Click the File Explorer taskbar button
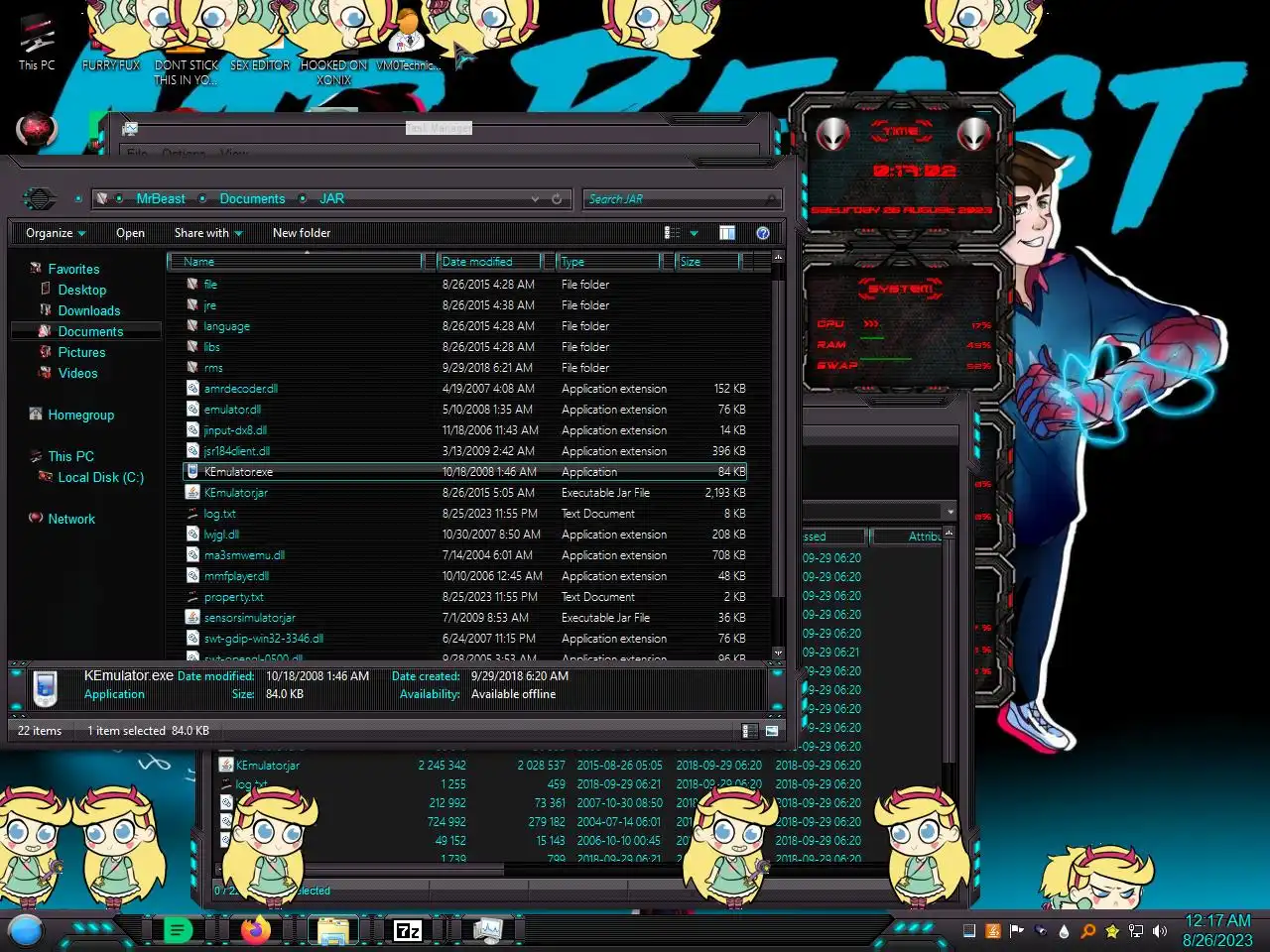This screenshot has width=1270, height=952. tap(332, 930)
